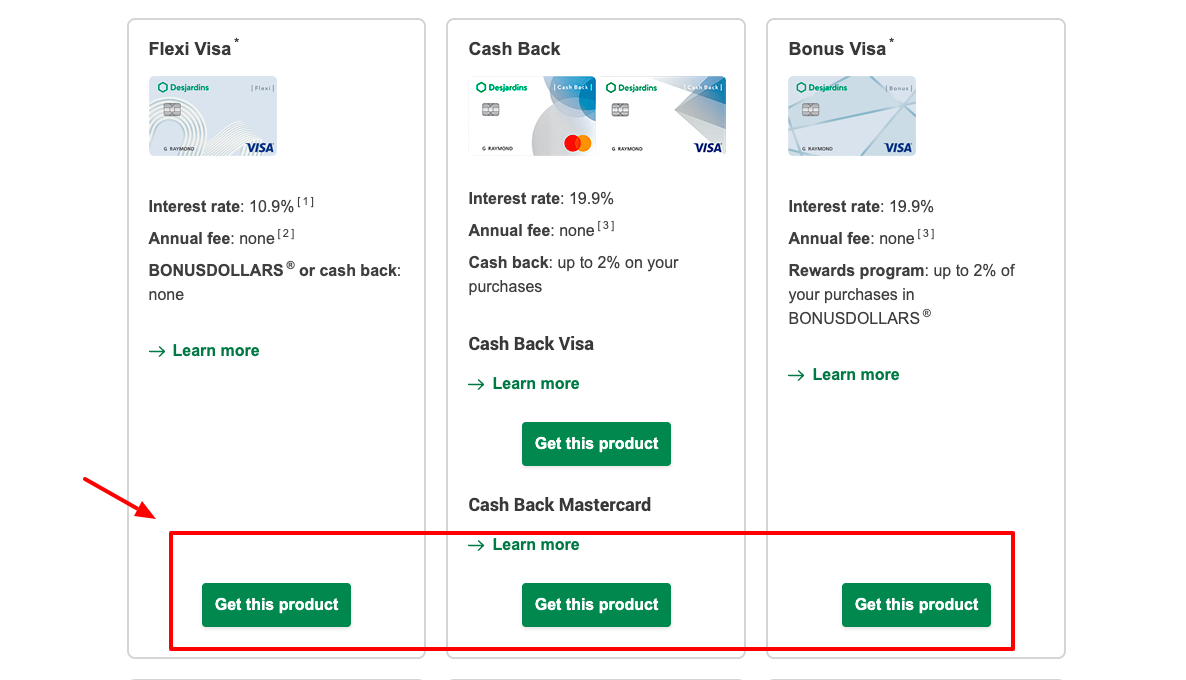Click the green arrow beside Flexi Visa's Learn more
The image size is (1186, 680).
tap(158, 351)
